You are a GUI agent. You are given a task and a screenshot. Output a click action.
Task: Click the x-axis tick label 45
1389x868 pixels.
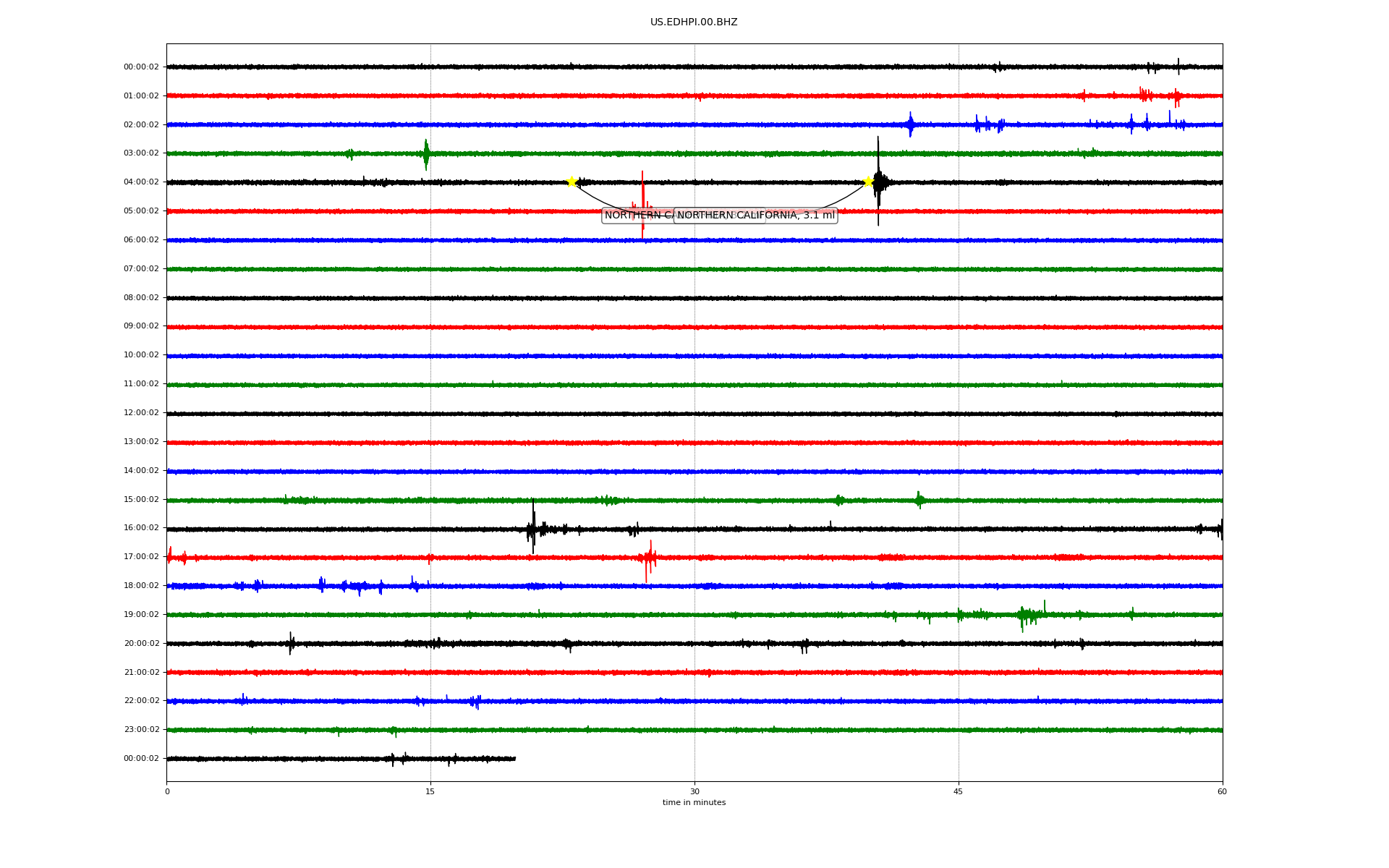click(959, 791)
